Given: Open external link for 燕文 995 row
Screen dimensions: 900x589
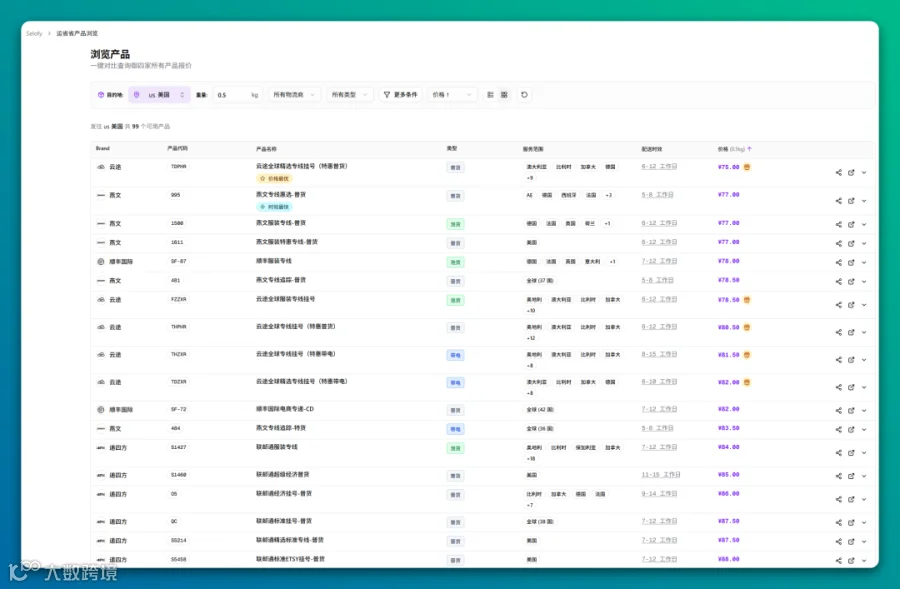Looking at the screenshot, I should point(851,201).
